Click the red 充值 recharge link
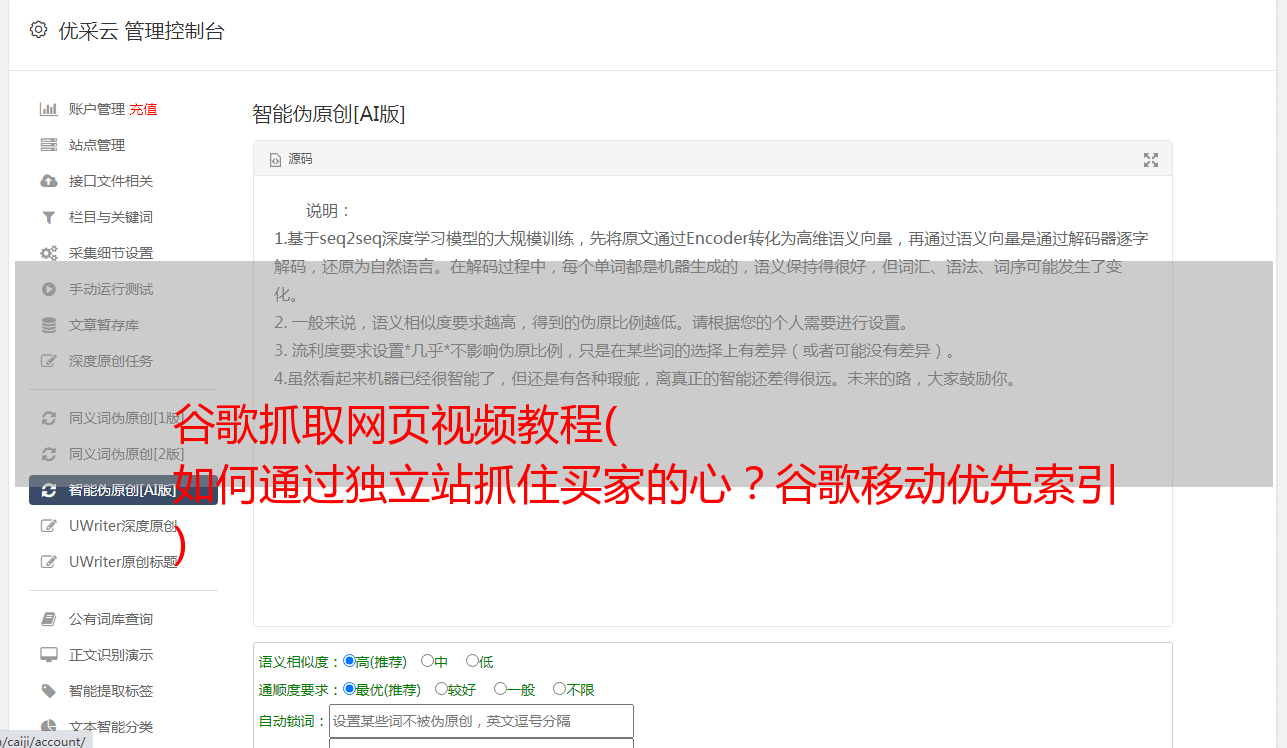This screenshot has height=748, width=1287. (143, 109)
